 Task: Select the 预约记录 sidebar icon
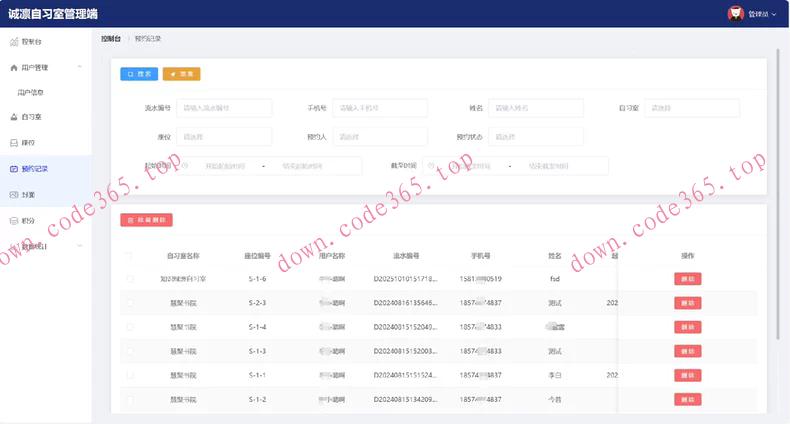click(x=14, y=169)
